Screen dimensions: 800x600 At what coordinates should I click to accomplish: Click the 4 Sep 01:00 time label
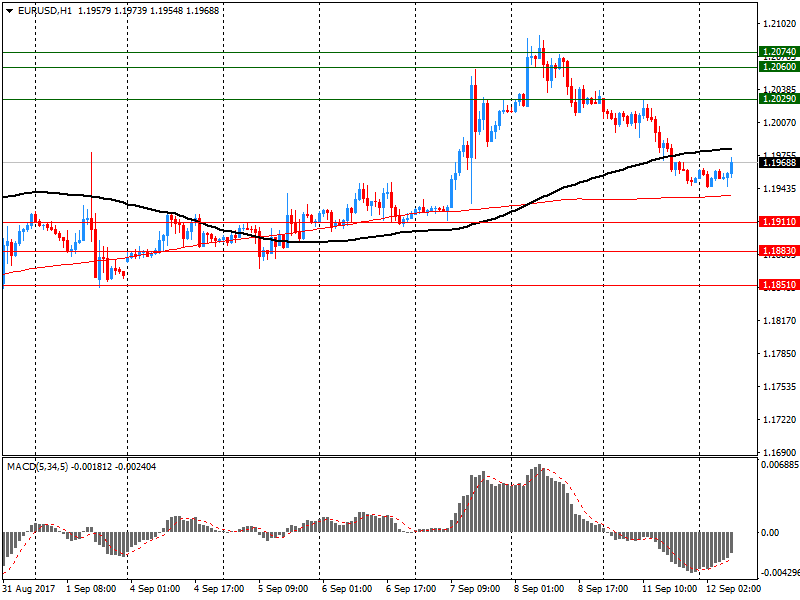click(x=155, y=589)
